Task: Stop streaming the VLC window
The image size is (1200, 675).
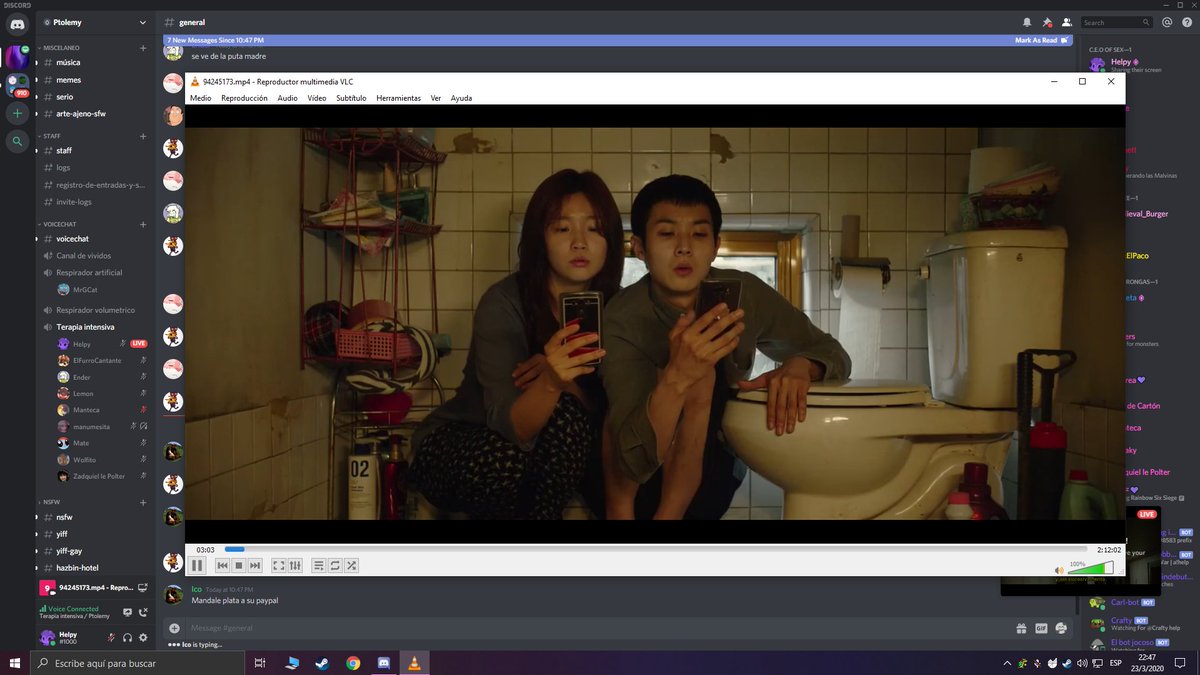Action: (x=142, y=588)
